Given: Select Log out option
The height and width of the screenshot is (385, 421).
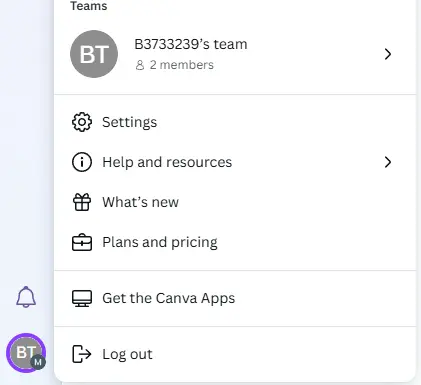Looking at the screenshot, I should point(235,354).
